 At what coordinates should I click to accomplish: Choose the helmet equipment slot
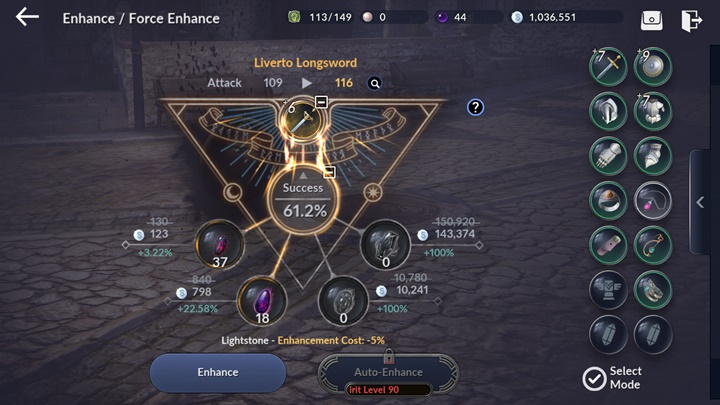click(608, 111)
